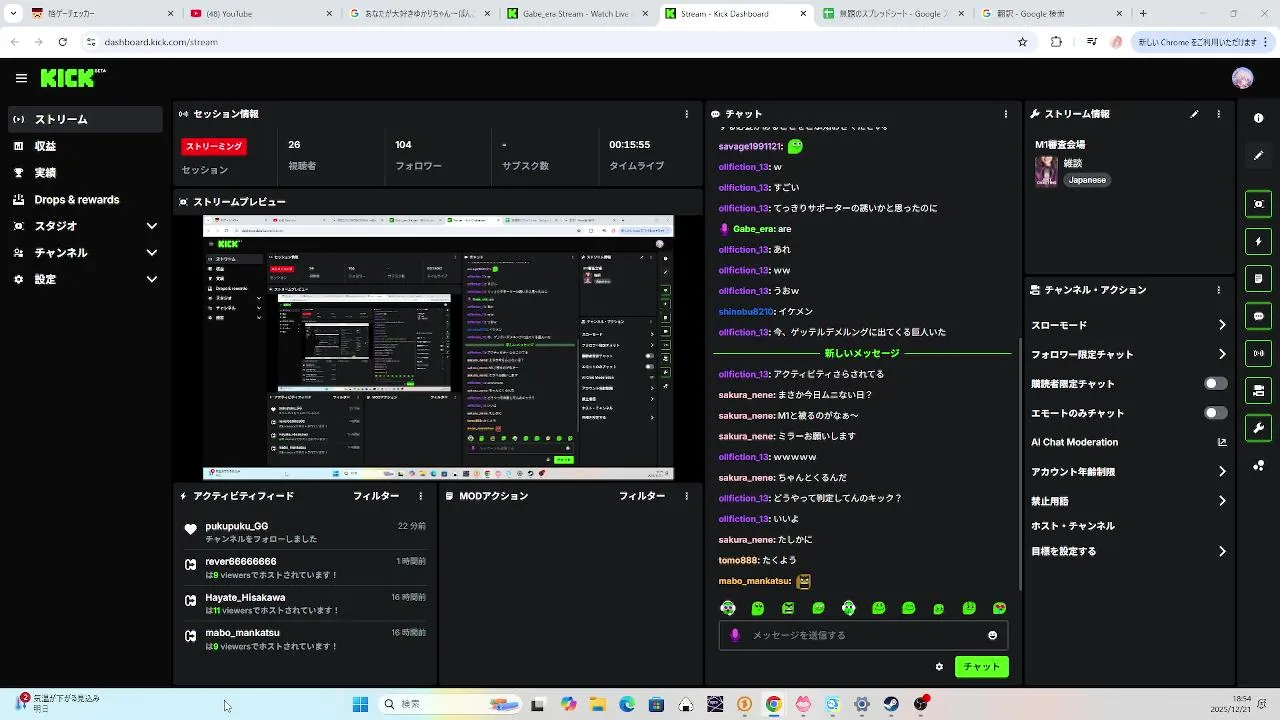Open the profile avatar menu
This screenshot has width=1280, height=720.
point(1242,78)
